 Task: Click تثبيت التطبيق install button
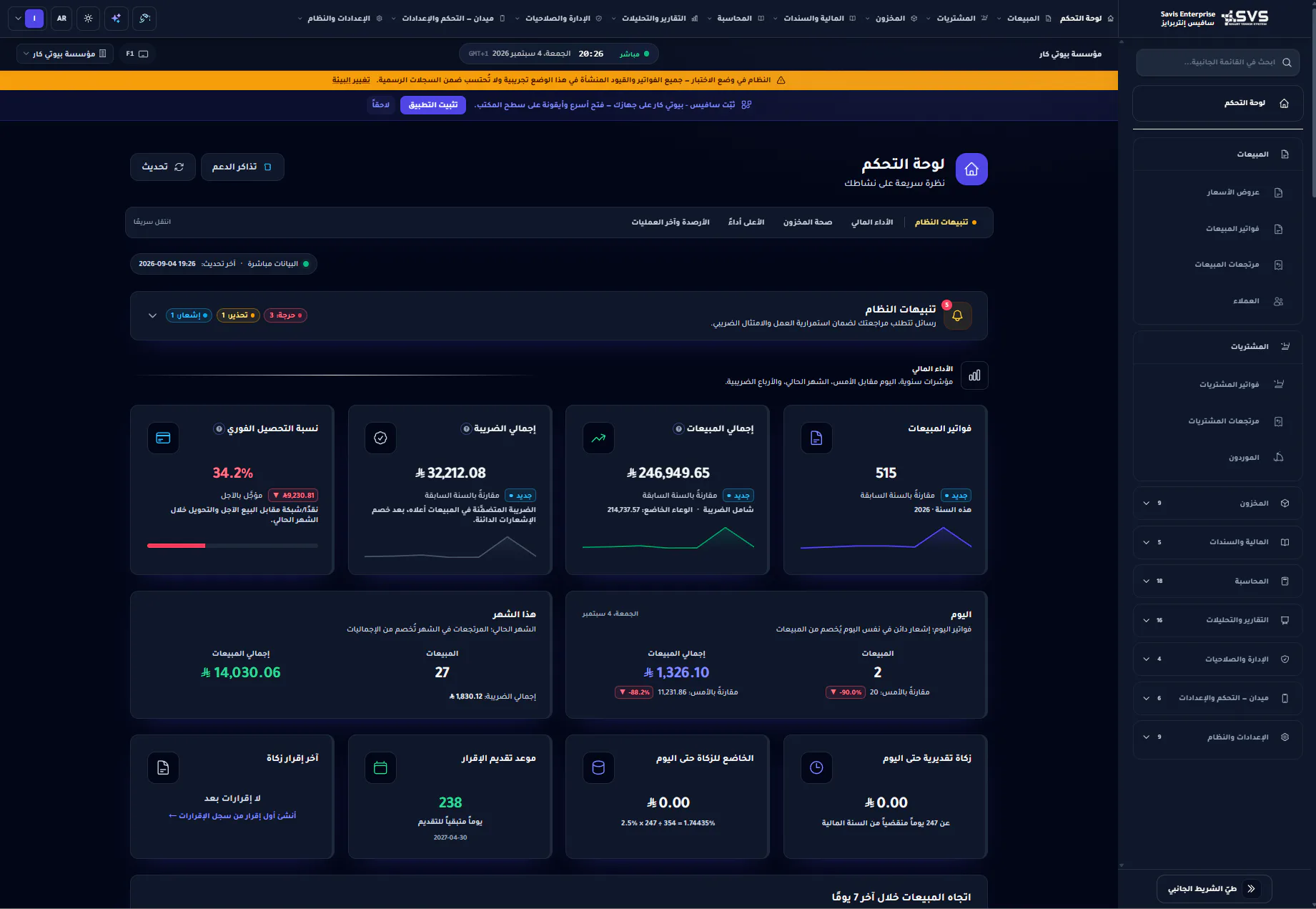point(433,105)
